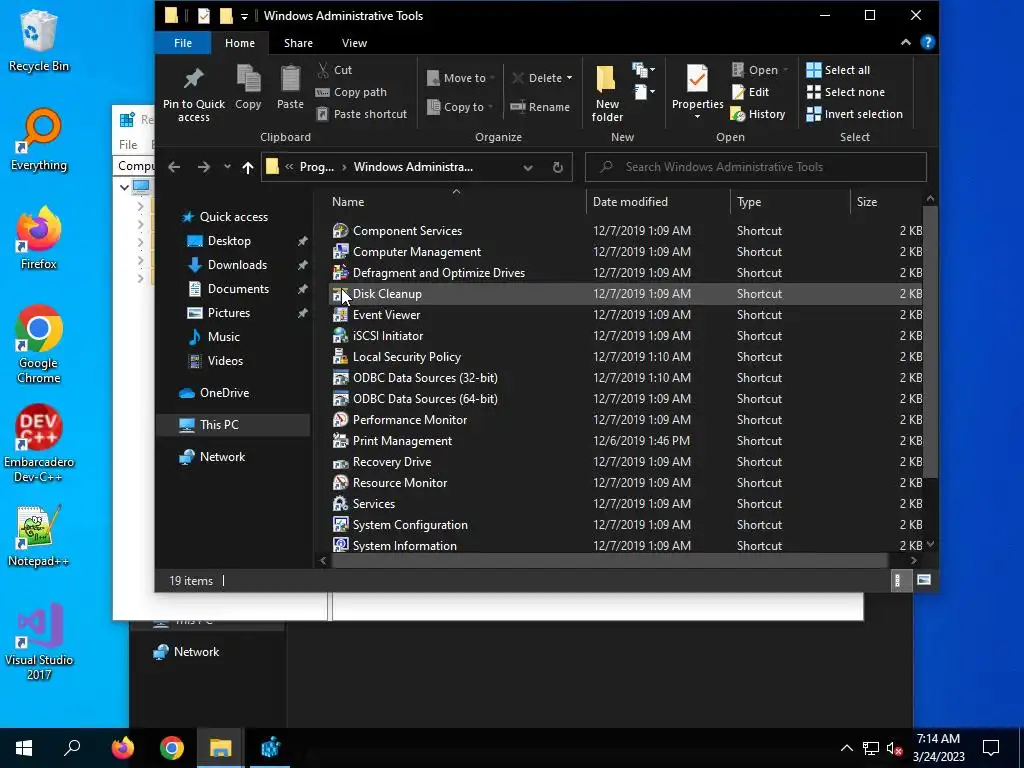Click the Rename button
Image resolution: width=1024 pixels, height=768 pixels.
(541, 107)
